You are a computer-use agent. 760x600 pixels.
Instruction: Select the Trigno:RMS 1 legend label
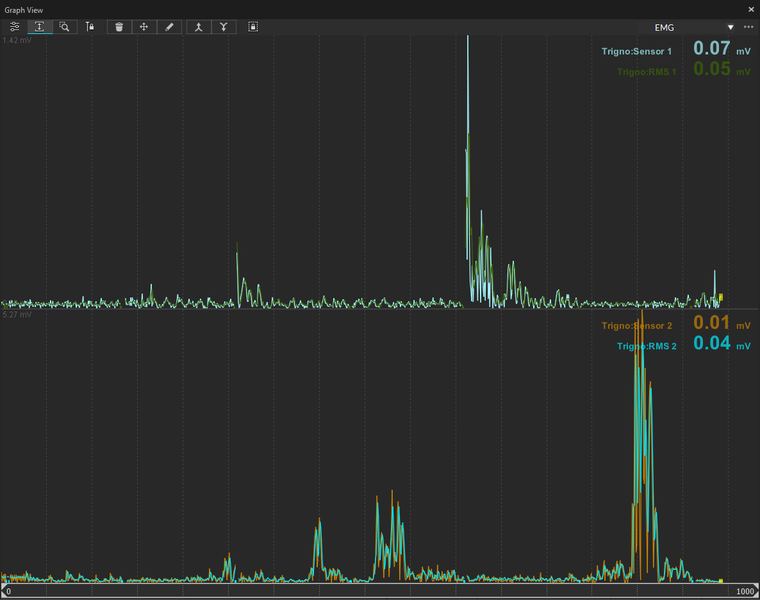coord(646,72)
